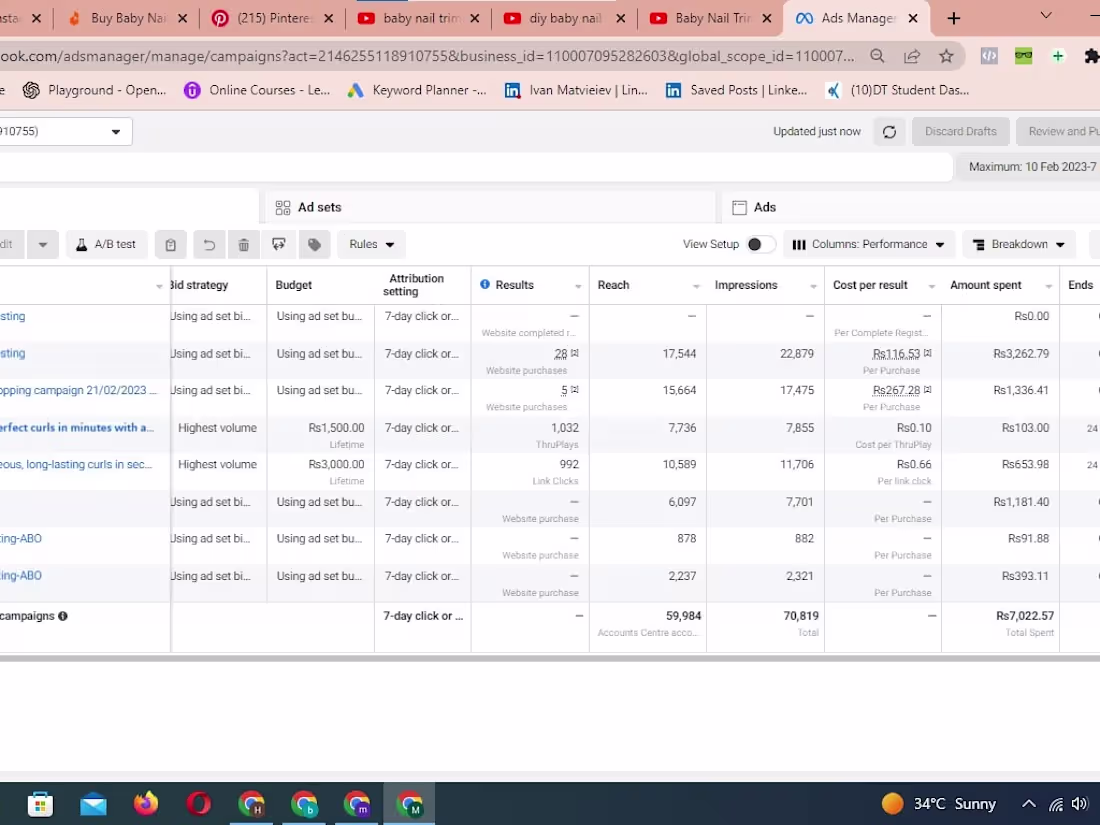Viewport: 1100px width, 825px height.
Task: Open the shopping campaign 21/02/2023 link
Action: click(79, 390)
